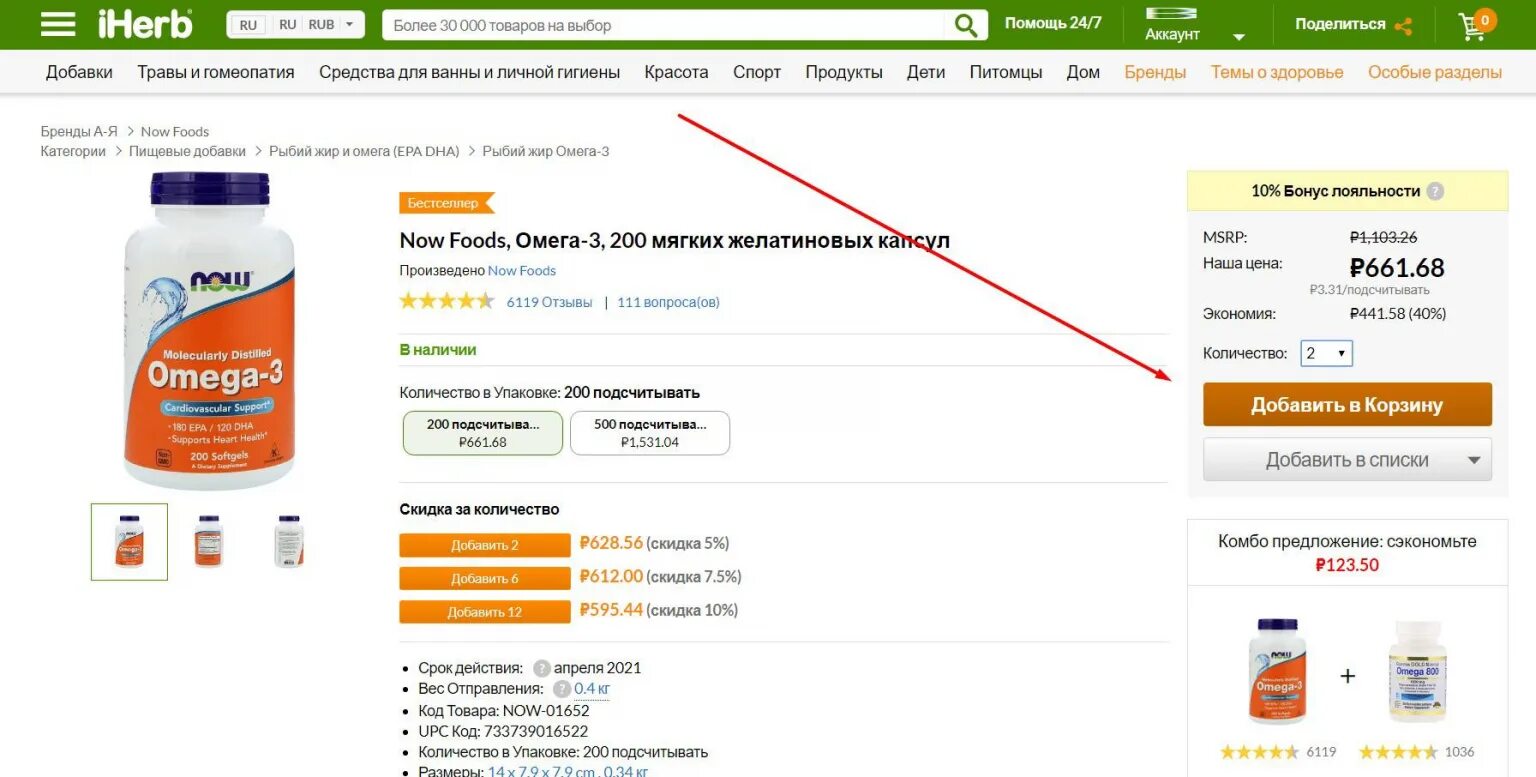Open the Питомцы menu
The height and width of the screenshot is (777, 1536).
(x=1006, y=72)
